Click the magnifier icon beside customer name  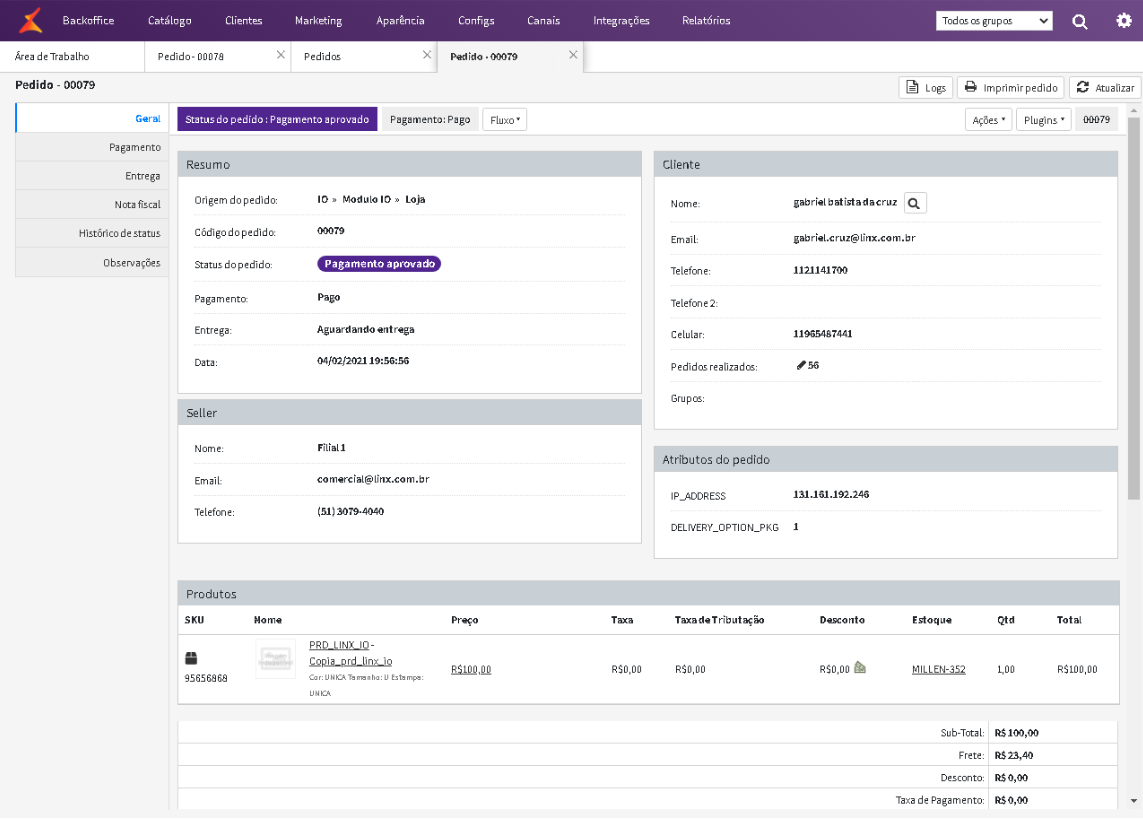click(x=915, y=203)
